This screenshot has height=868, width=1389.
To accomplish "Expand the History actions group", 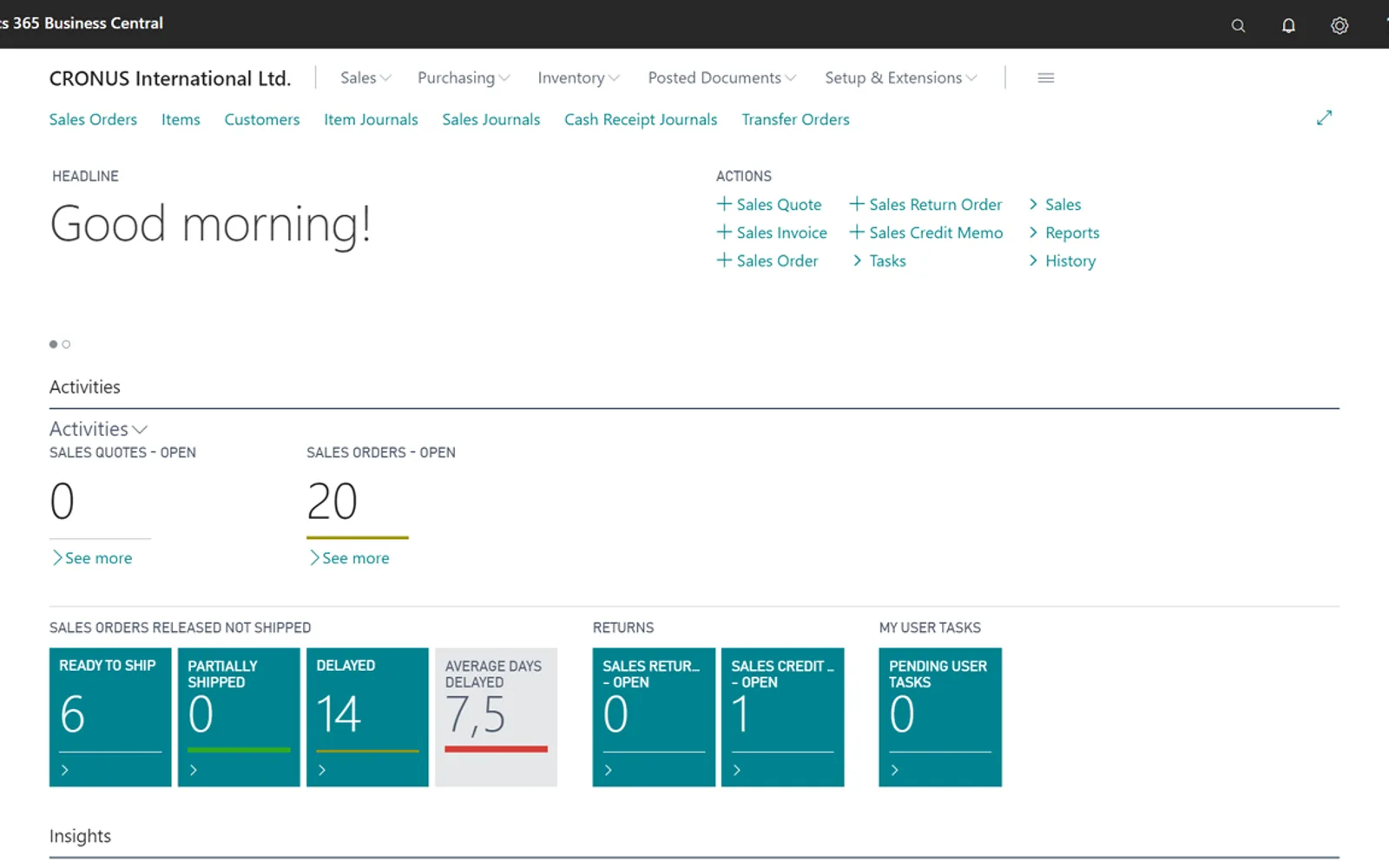I will click(1063, 260).
